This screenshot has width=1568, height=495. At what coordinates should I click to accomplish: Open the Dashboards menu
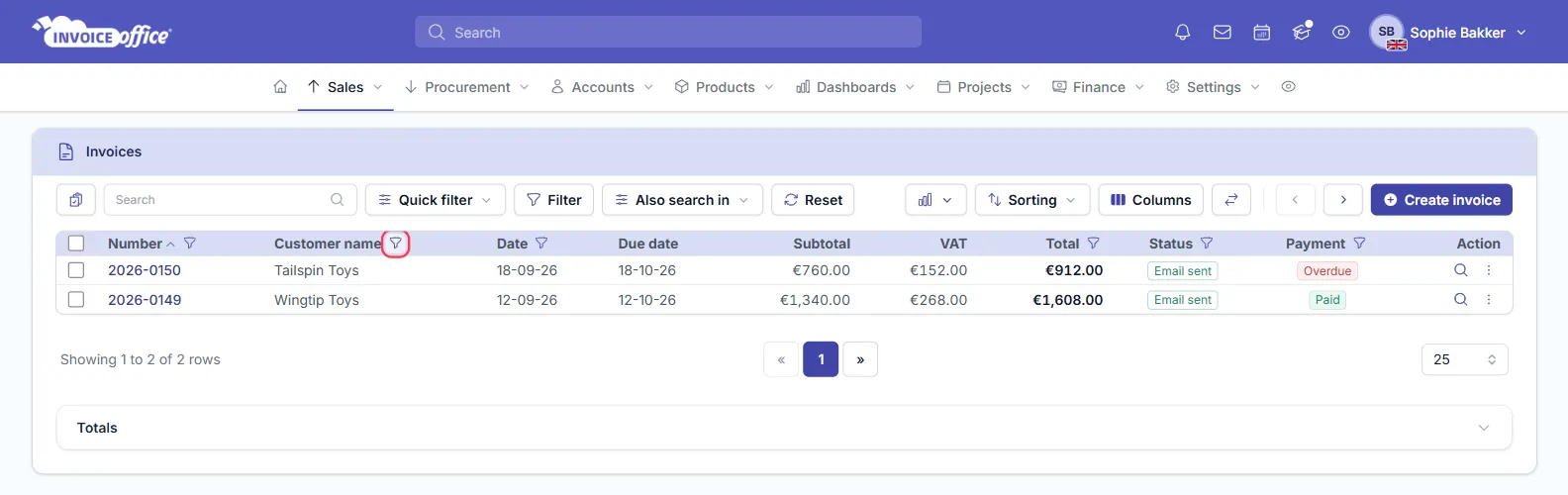pos(856,87)
